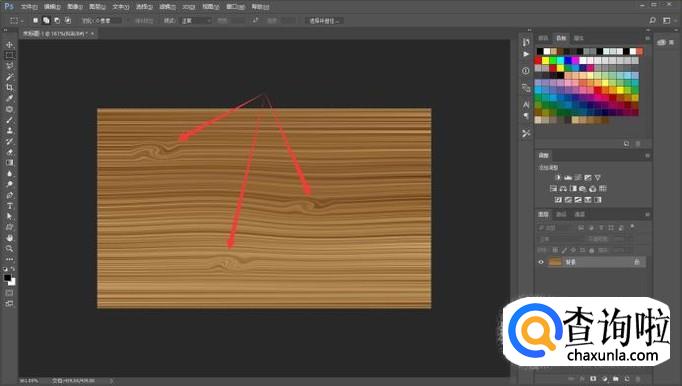Hide the 背景 layer with eye icon
The width and height of the screenshot is (682, 386).
pyautogui.click(x=541, y=262)
